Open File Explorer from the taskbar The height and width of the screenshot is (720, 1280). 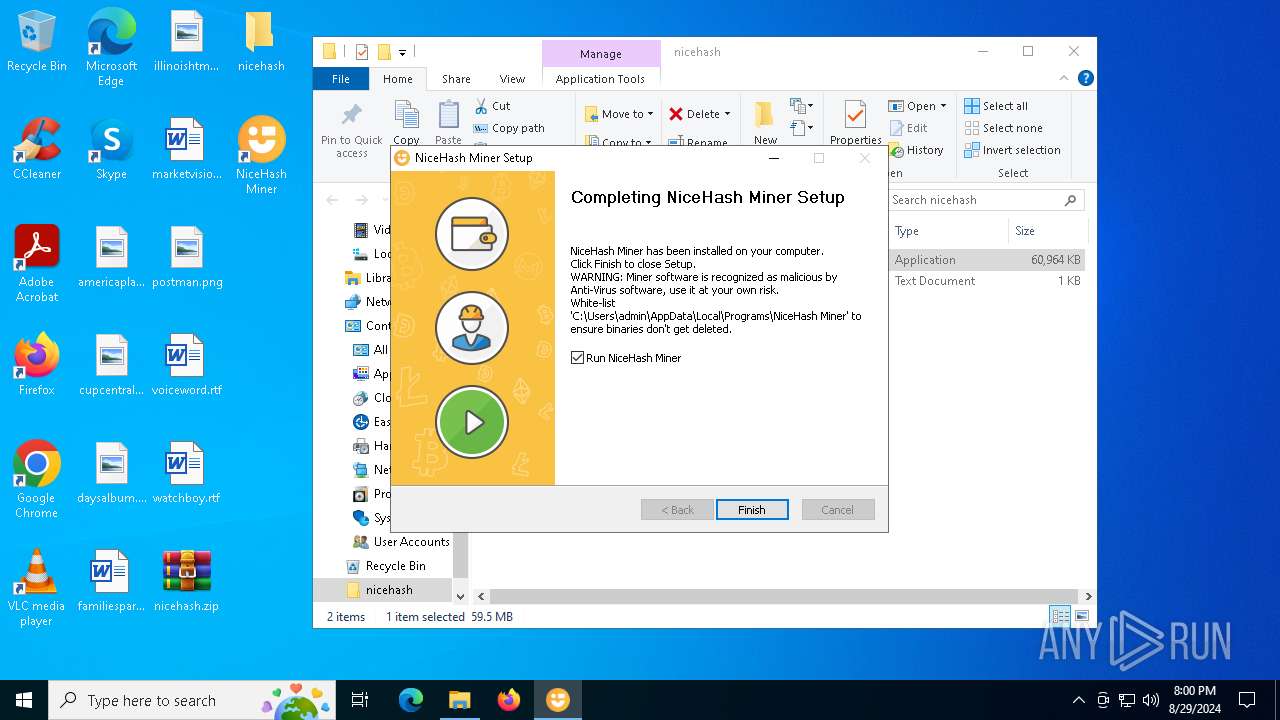click(x=459, y=700)
